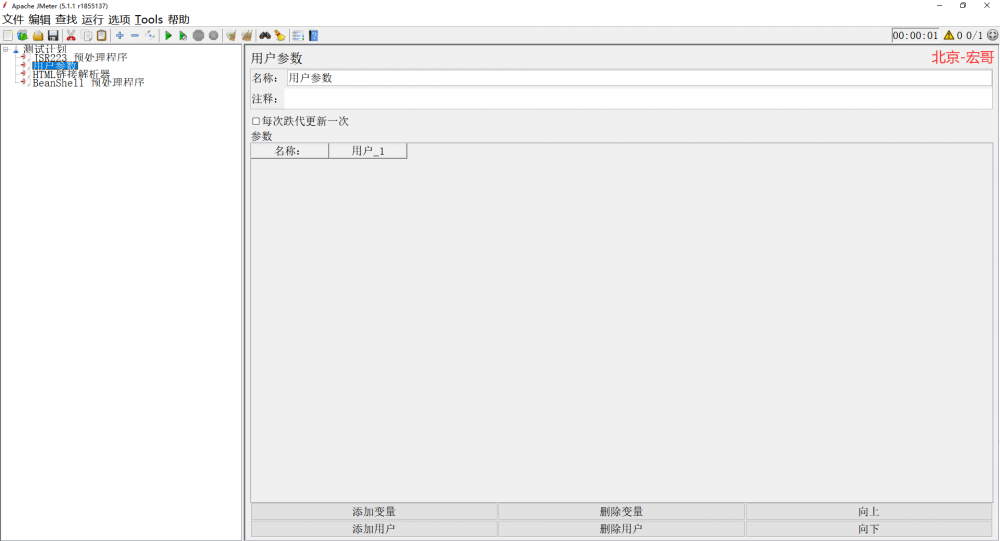Open the Function helper list icon
This screenshot has height=541, width=1000.
[298, 36]
